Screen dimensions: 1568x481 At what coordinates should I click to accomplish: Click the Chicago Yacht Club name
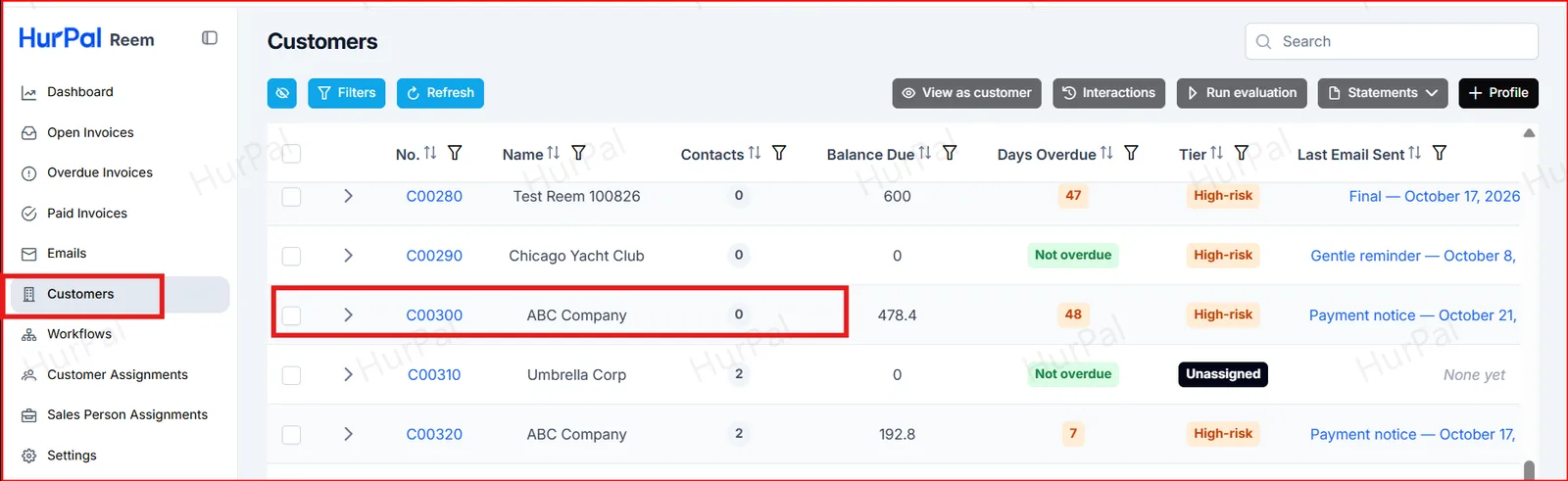click(x=576, y=256)
